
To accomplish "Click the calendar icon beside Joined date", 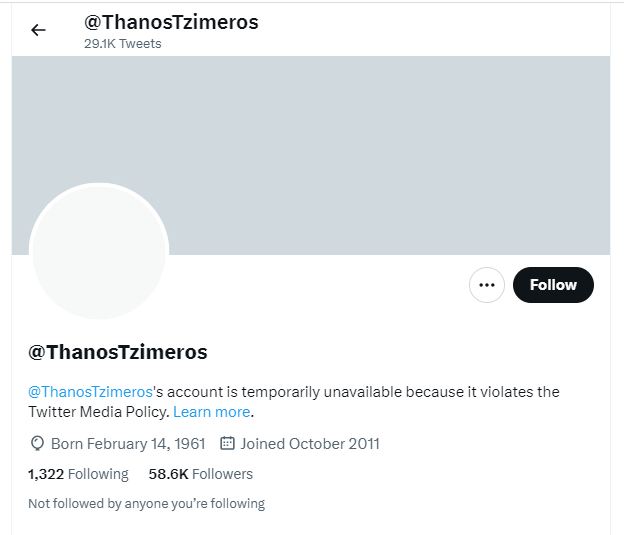I will coord(227,443).
